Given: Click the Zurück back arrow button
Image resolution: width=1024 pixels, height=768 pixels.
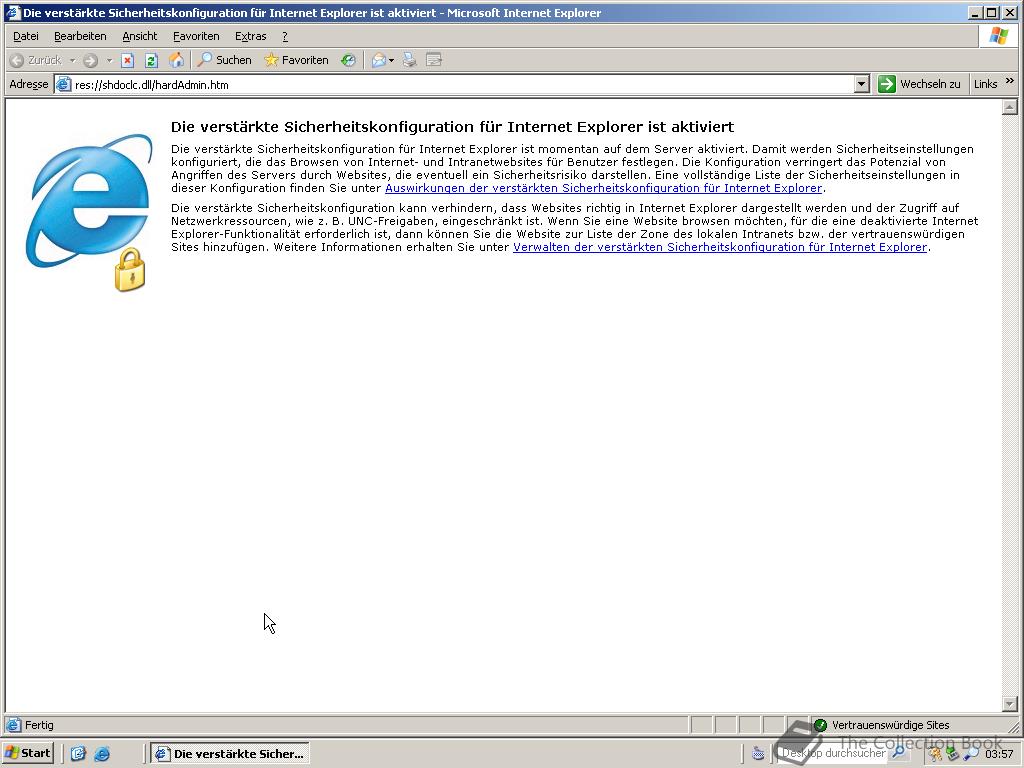Looking at the screenshot, I should (36, 61).
